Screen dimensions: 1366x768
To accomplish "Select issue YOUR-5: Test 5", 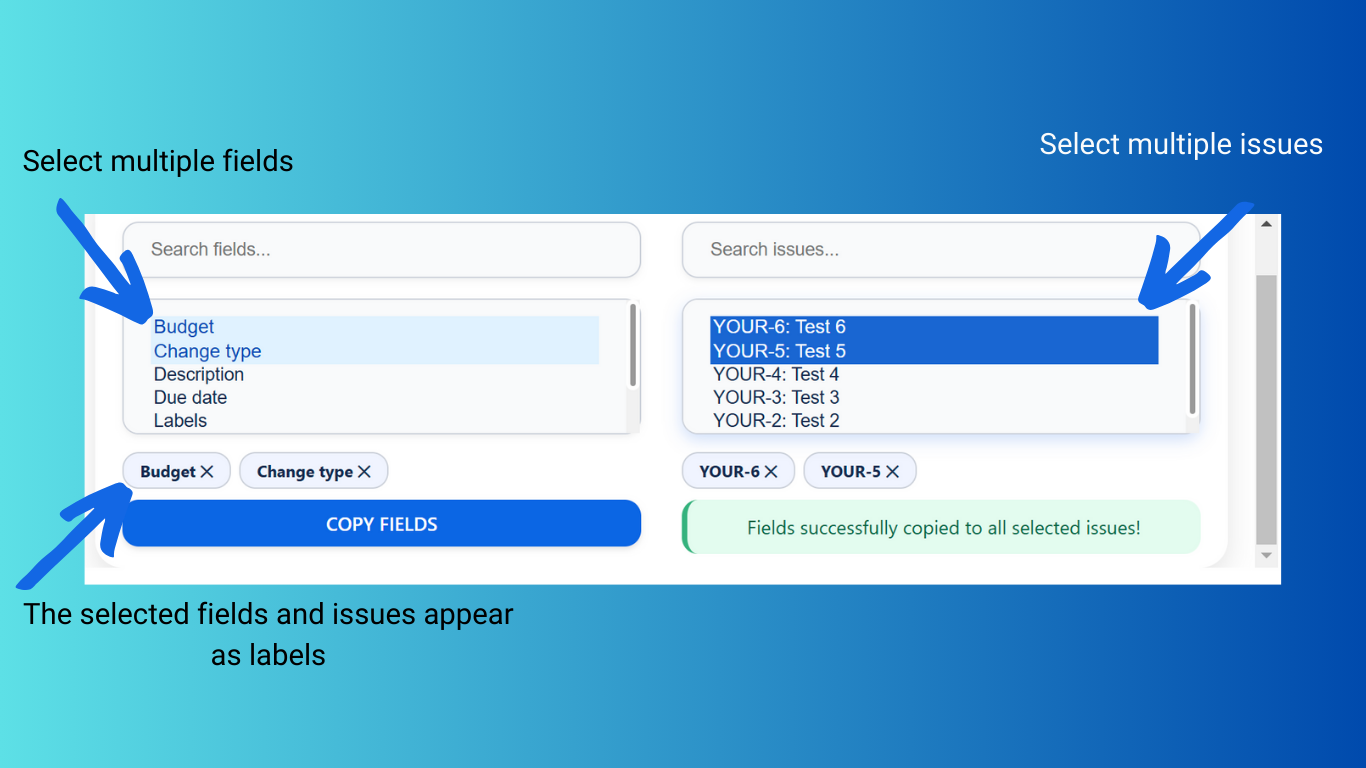I will point(934,351).
